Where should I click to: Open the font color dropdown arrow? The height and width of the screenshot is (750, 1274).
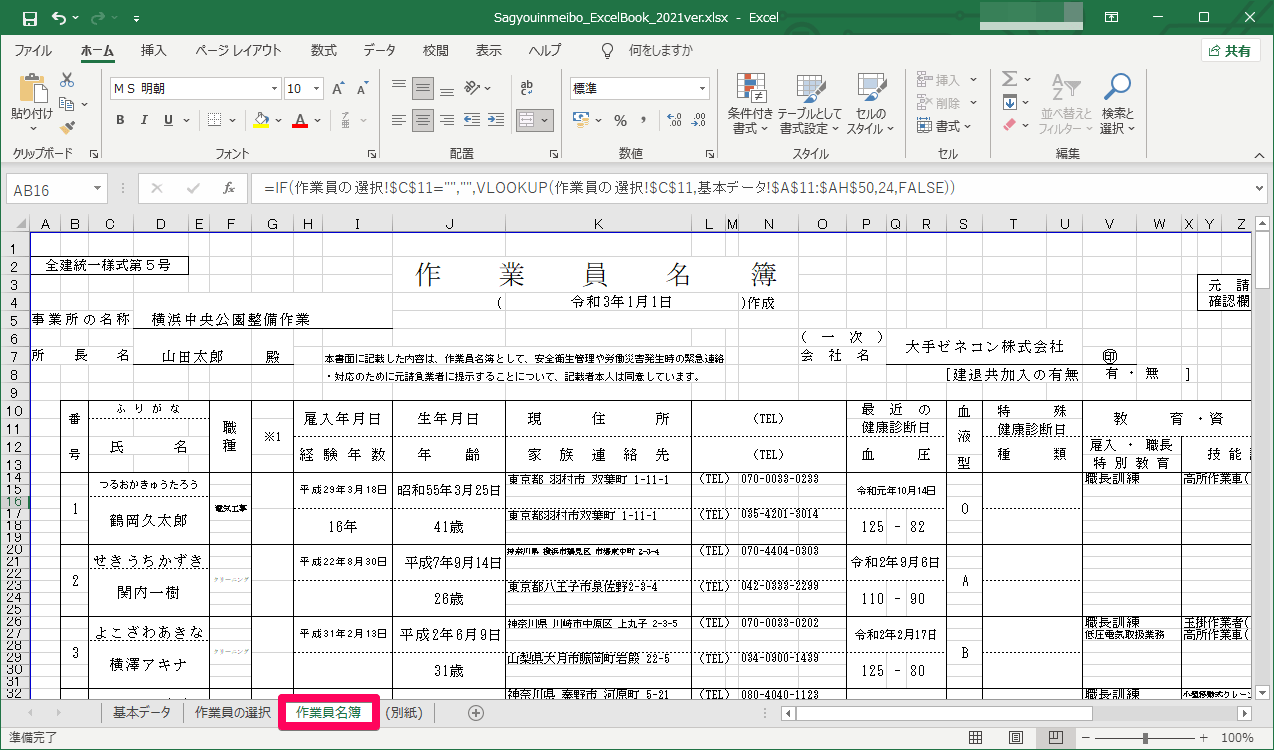pos(317,120)
